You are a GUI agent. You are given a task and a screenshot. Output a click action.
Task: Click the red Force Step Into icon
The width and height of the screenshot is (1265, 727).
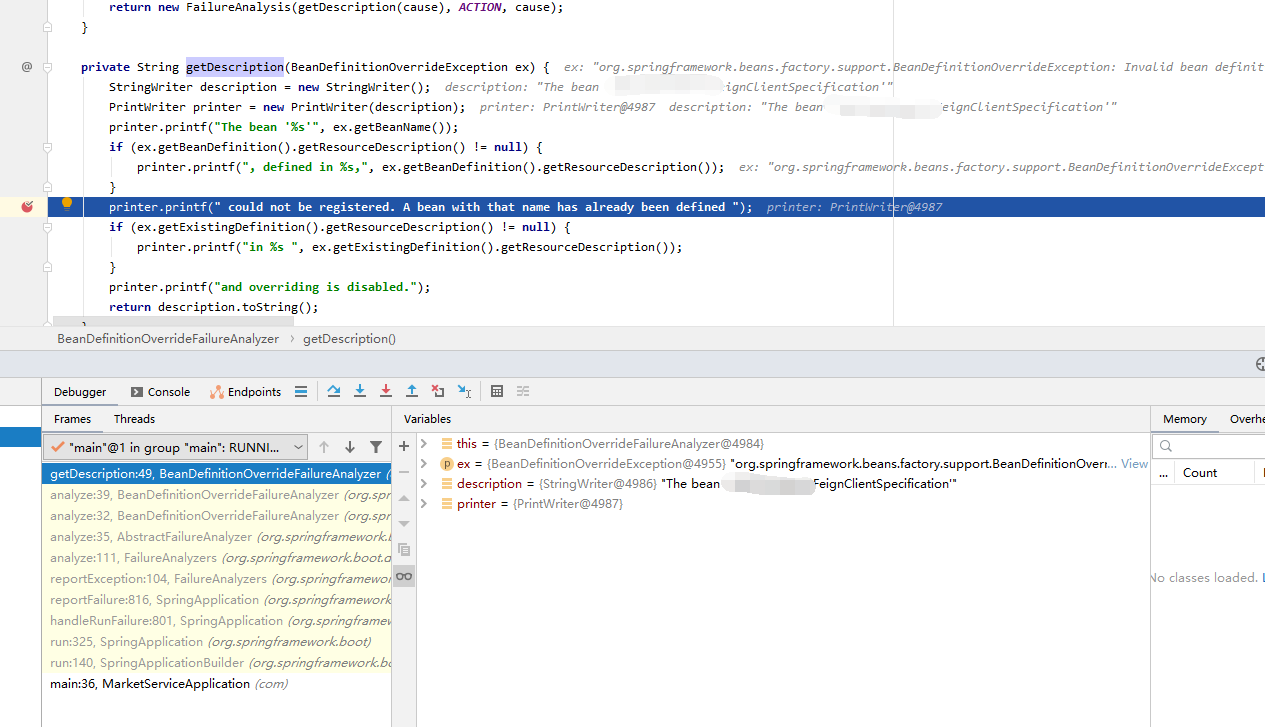tap(386, 391)
